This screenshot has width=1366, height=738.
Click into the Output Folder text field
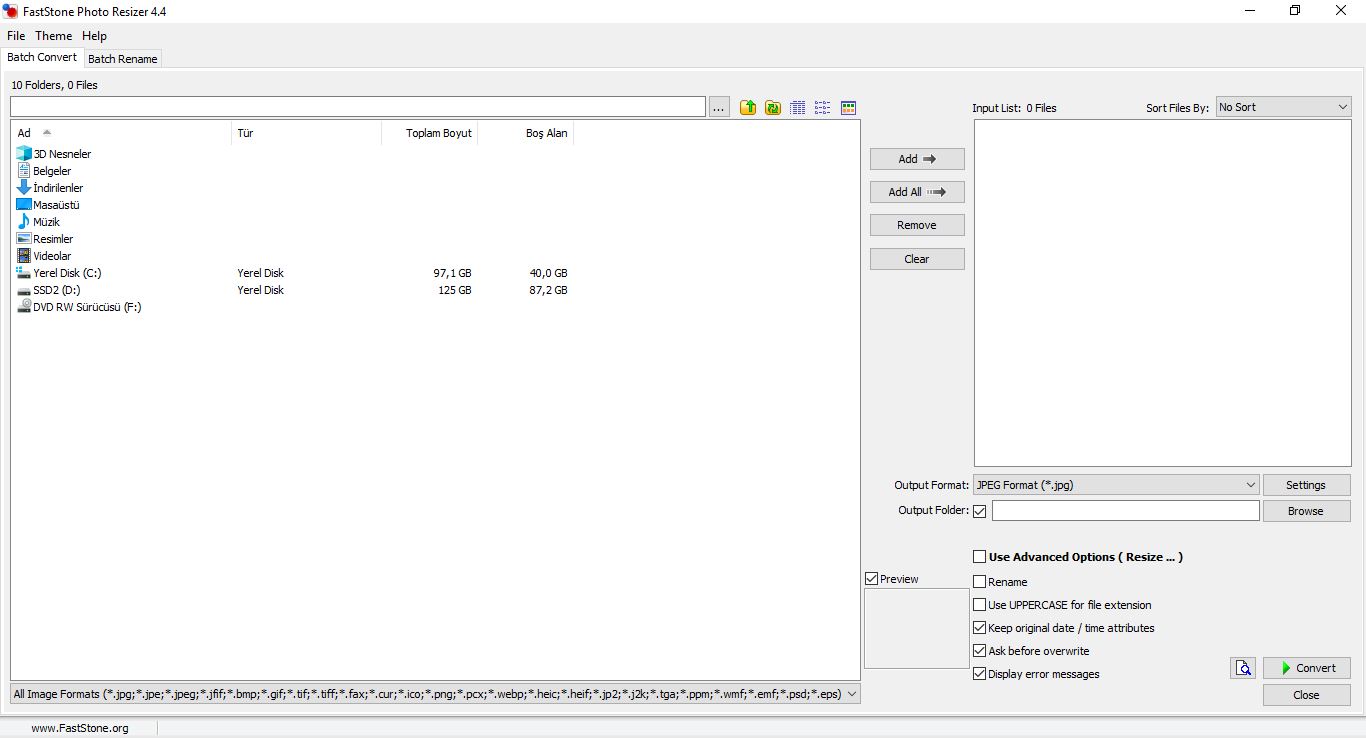[x=1126, y=511]
